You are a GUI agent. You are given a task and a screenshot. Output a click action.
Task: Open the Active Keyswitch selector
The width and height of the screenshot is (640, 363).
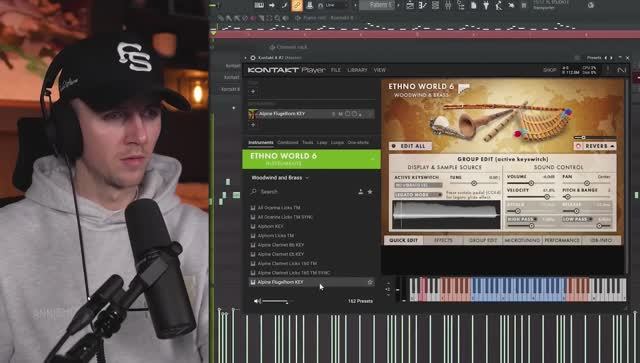(418, 185)
